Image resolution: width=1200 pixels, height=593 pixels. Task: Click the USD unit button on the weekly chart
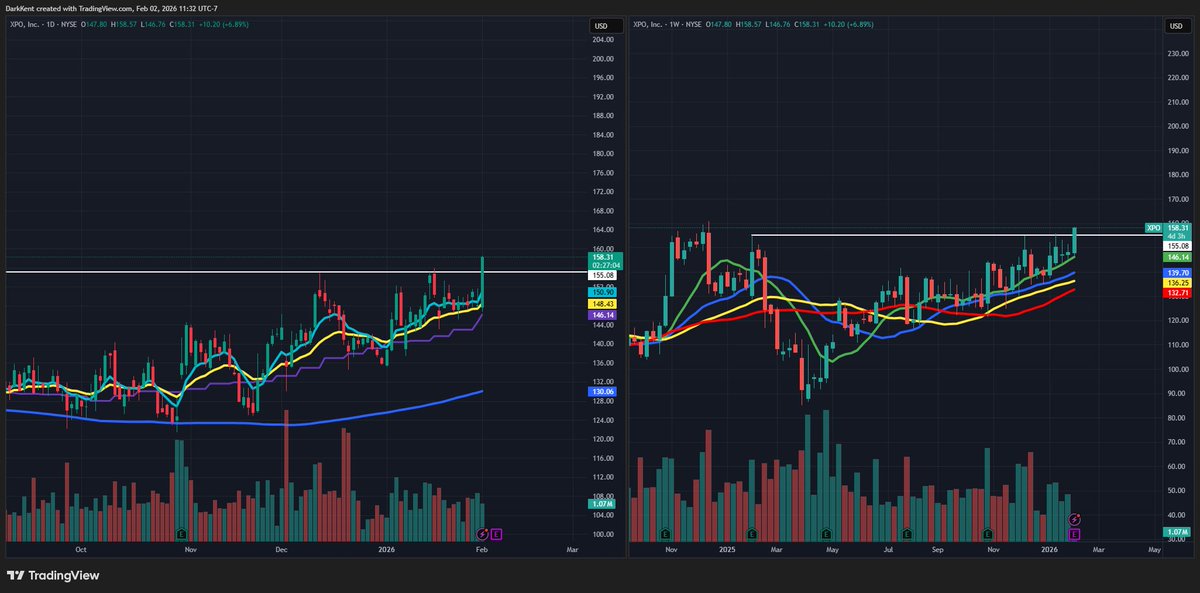click(1176, 25)
